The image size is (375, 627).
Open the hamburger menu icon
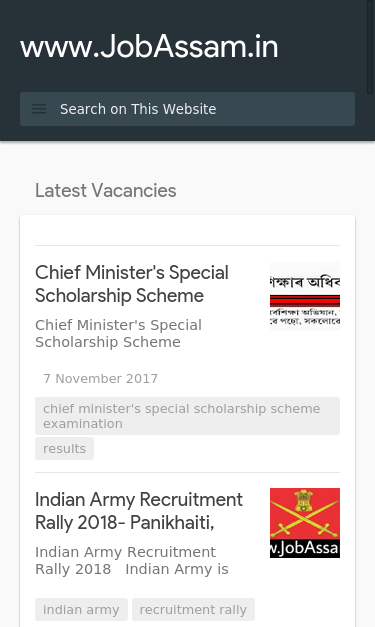(x=39, y=109)
